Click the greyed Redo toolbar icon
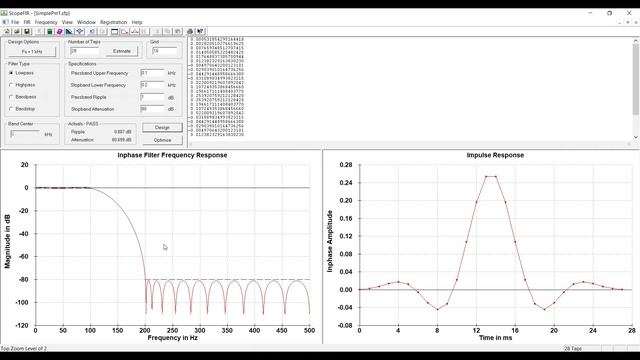Image resolution: width=640 pixels, height=360 pixels. tap(102, 31)
